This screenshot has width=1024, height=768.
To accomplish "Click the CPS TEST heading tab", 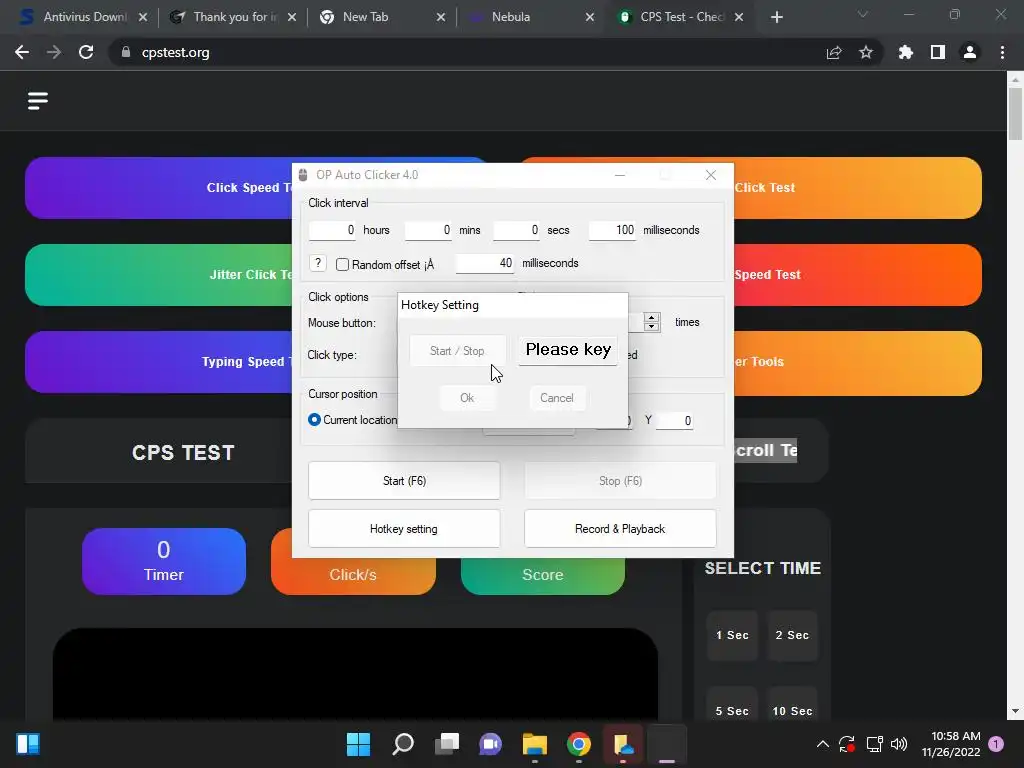I will click(183, 453).
